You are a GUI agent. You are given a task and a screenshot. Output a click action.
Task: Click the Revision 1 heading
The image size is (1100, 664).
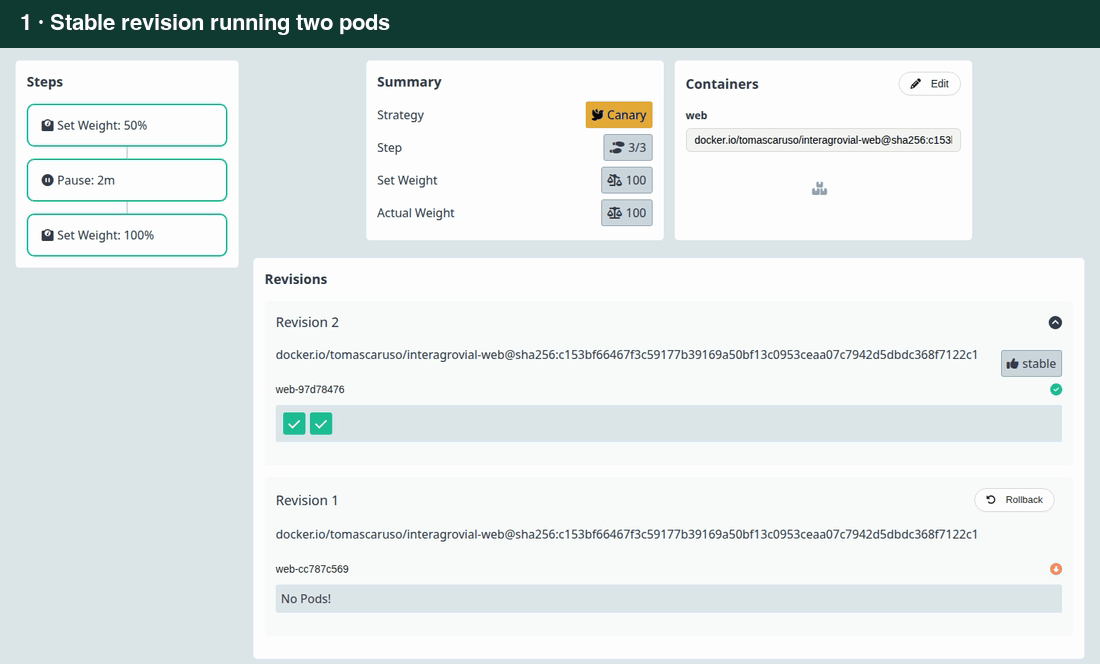[x=307, y=501]
